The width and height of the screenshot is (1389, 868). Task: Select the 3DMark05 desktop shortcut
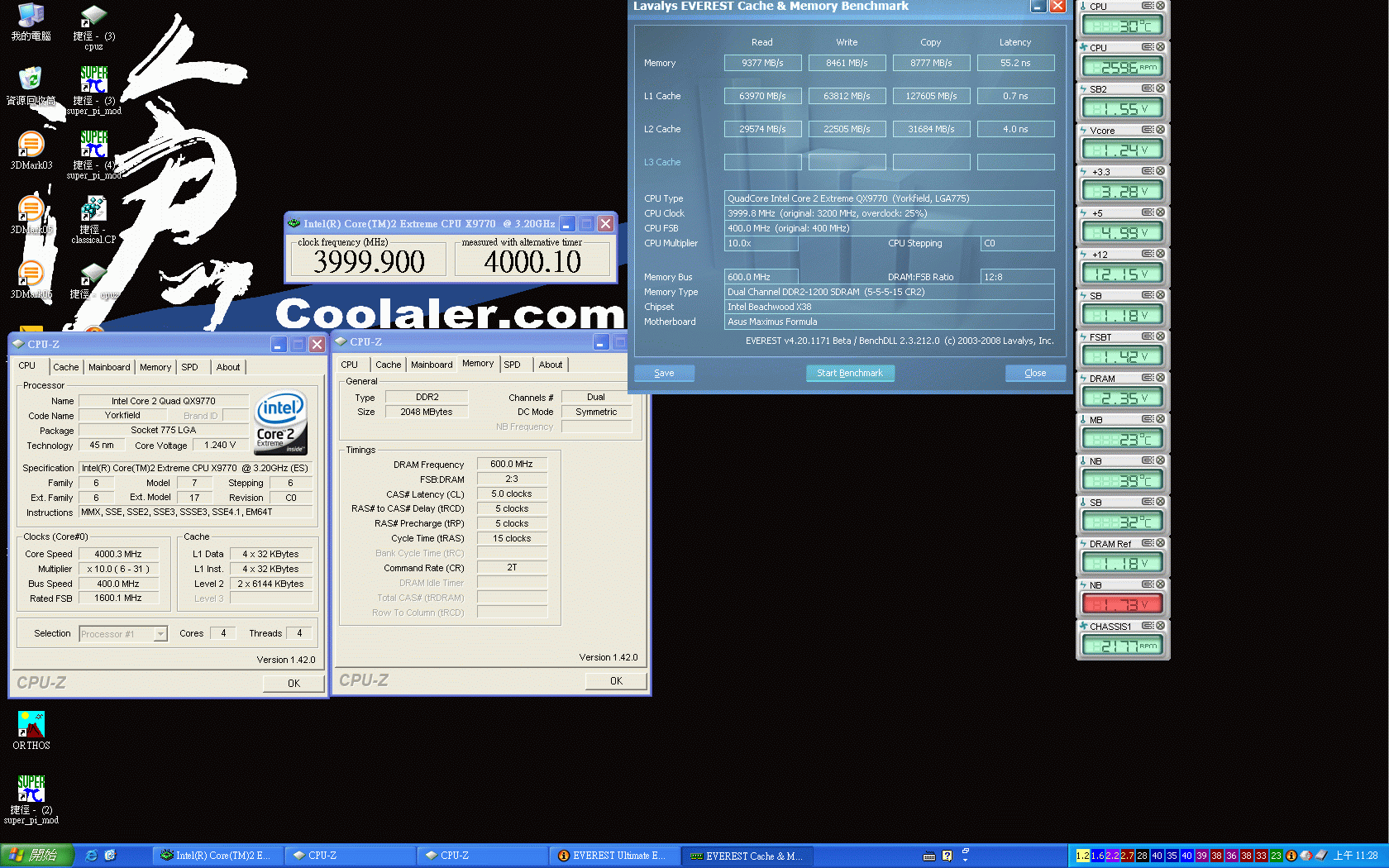[x=31, y=215]
